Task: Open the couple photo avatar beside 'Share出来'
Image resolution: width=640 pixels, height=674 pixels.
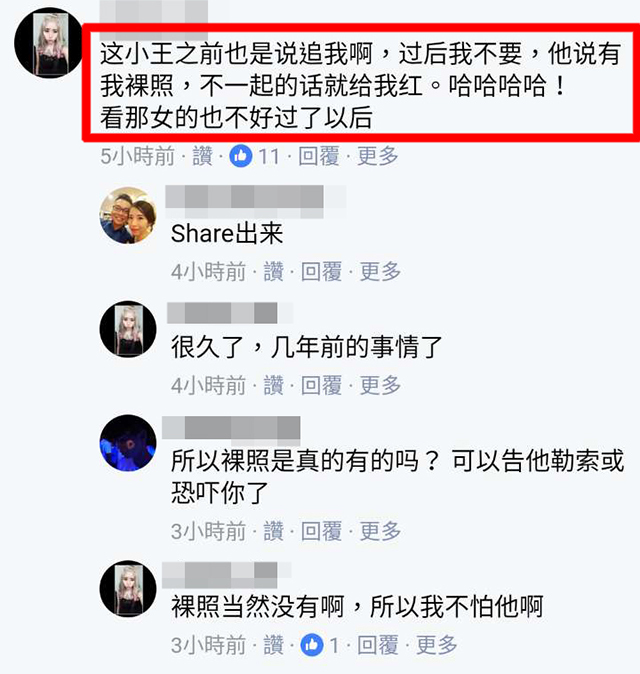Action: click(x=128, y=215)
